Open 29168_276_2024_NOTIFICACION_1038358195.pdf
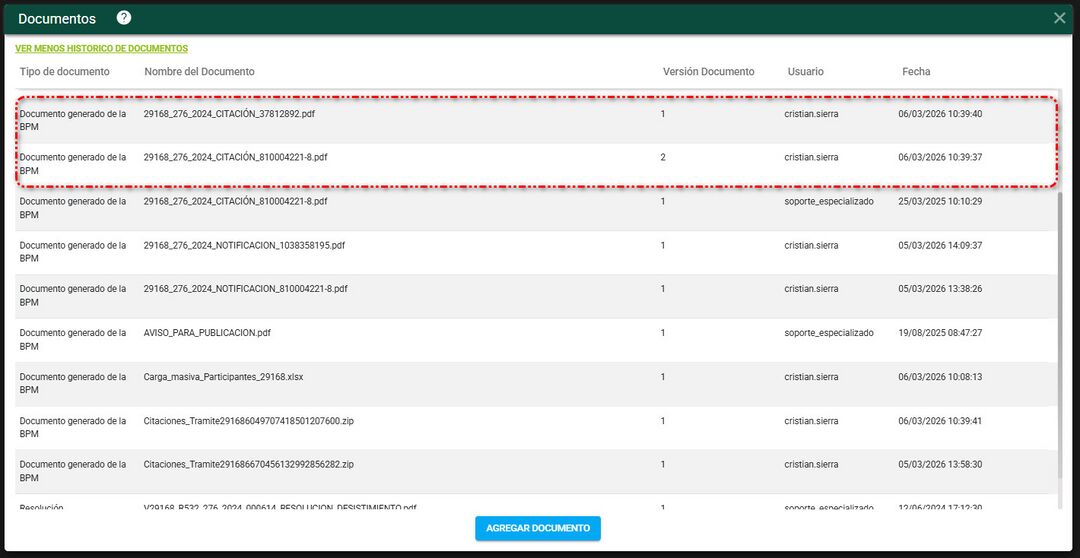Screen dimensions: 1080x558 coord(244,246)
